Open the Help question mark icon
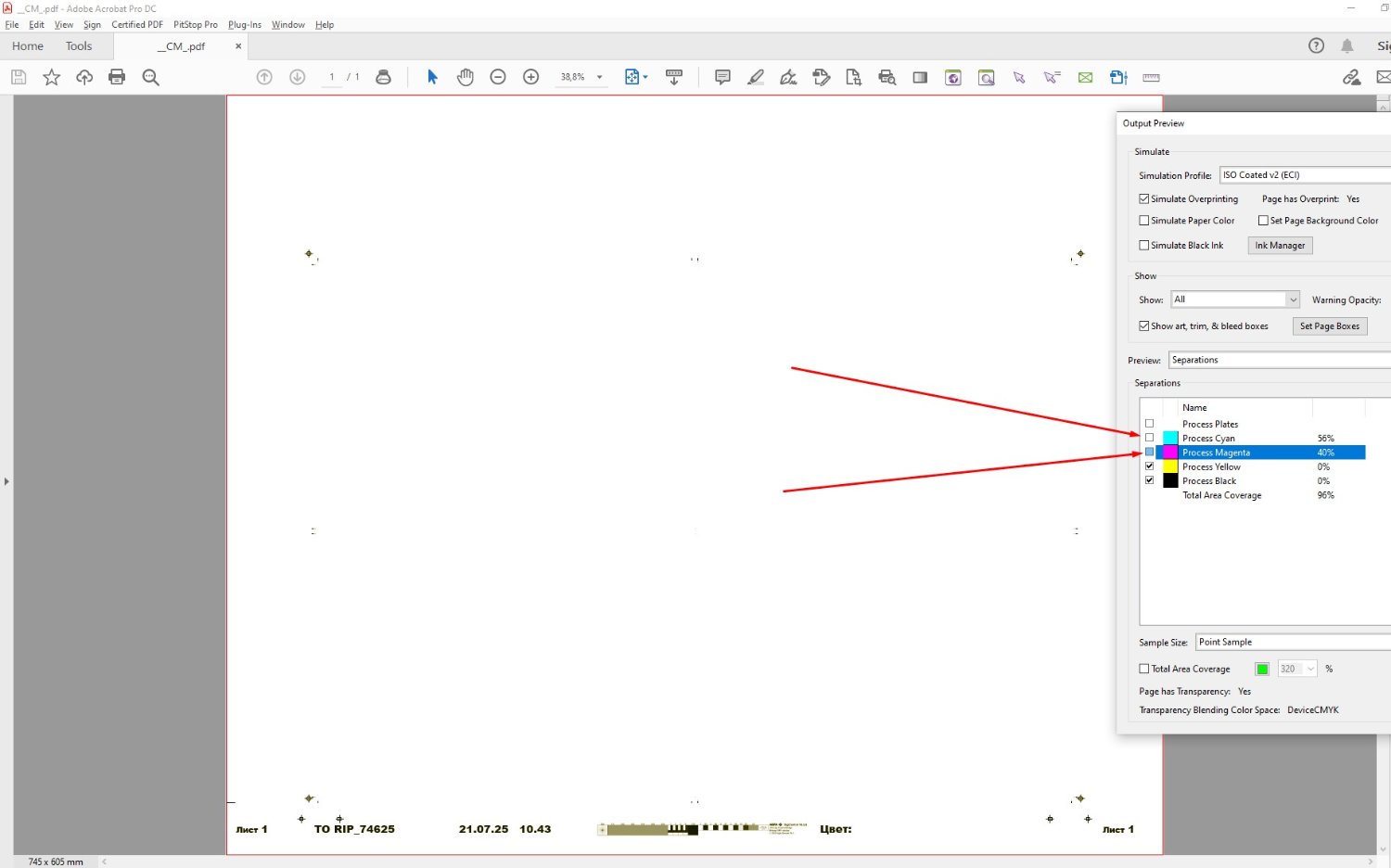The height and width of the screenshot is (868, 1391). click(x=1316, y=45)
